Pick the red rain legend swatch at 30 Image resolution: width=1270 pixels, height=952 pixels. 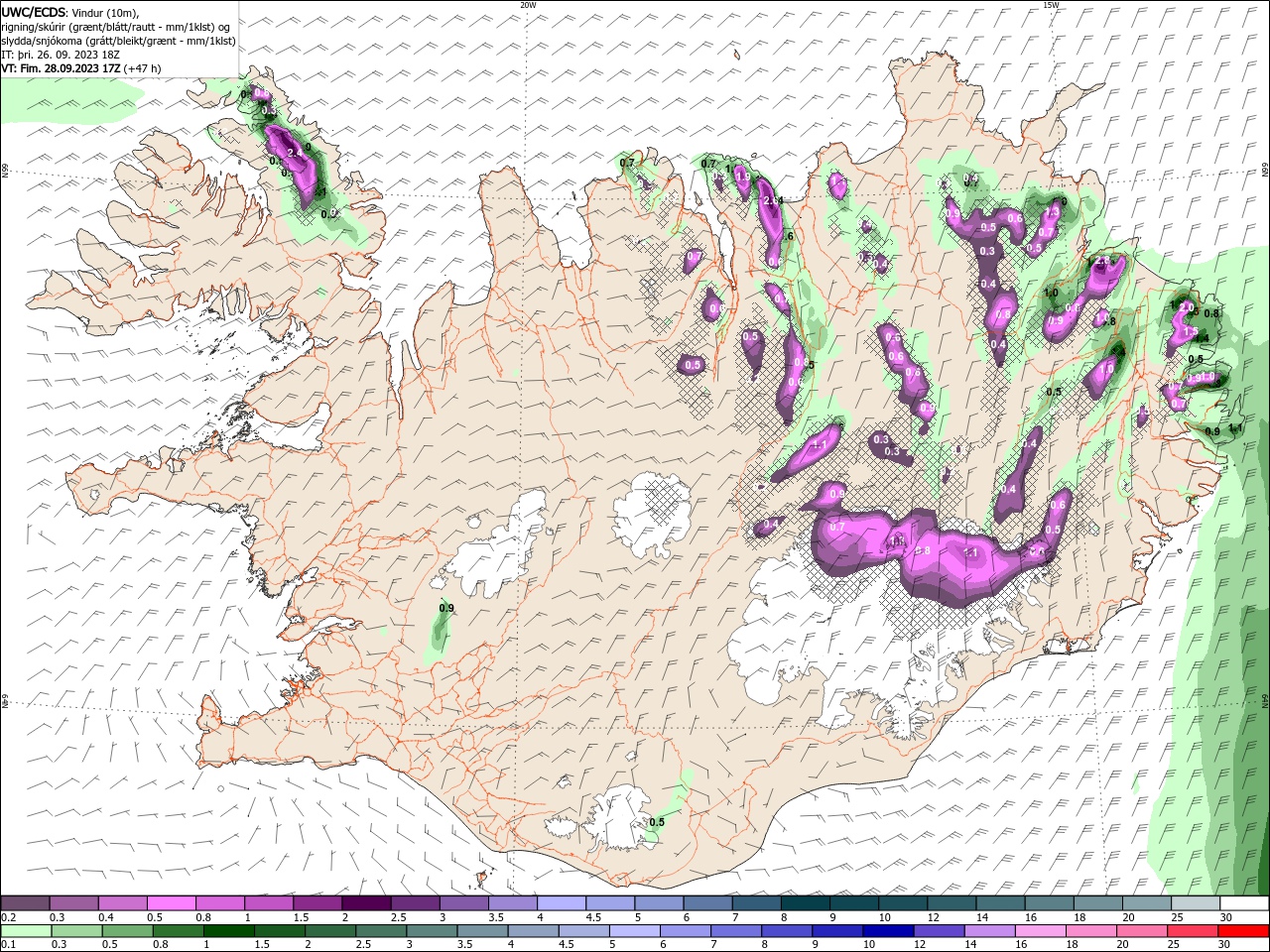(x=1243, y=932)
